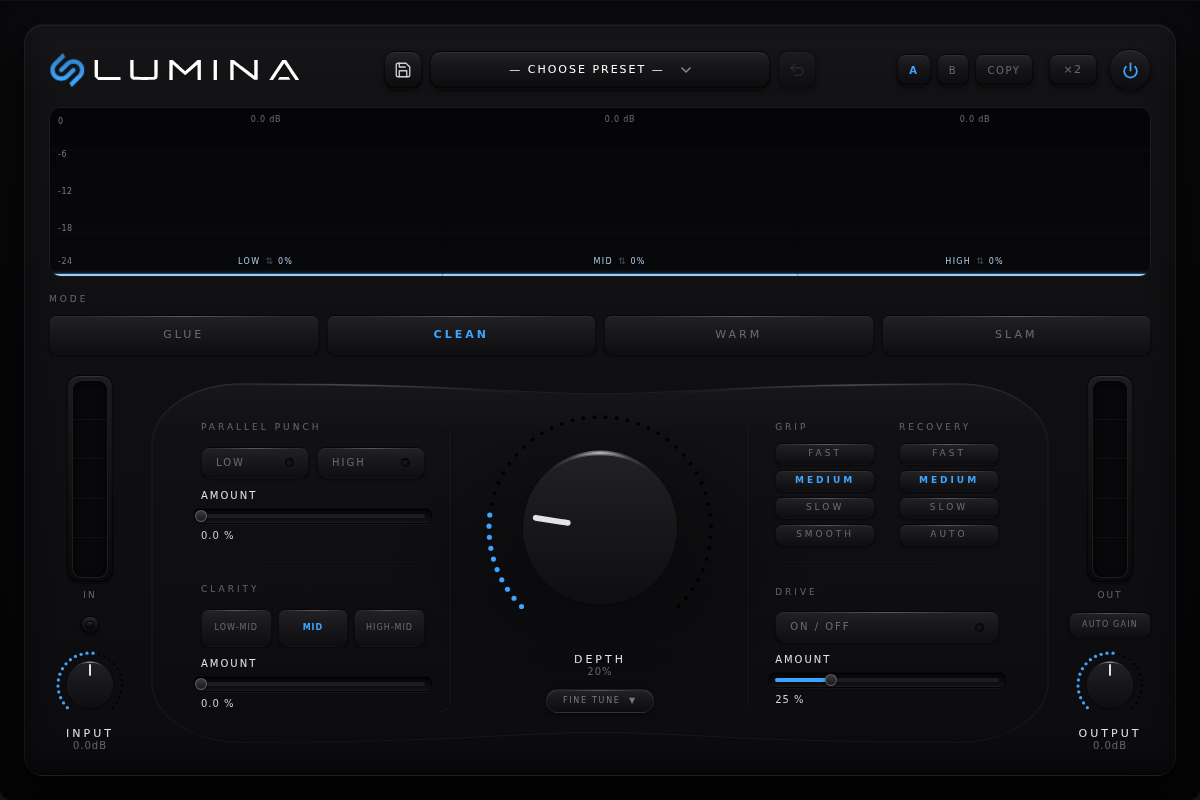1200x800 pixels.
Task: Click the Input 0.0dB value
Action: click(90, 746)
